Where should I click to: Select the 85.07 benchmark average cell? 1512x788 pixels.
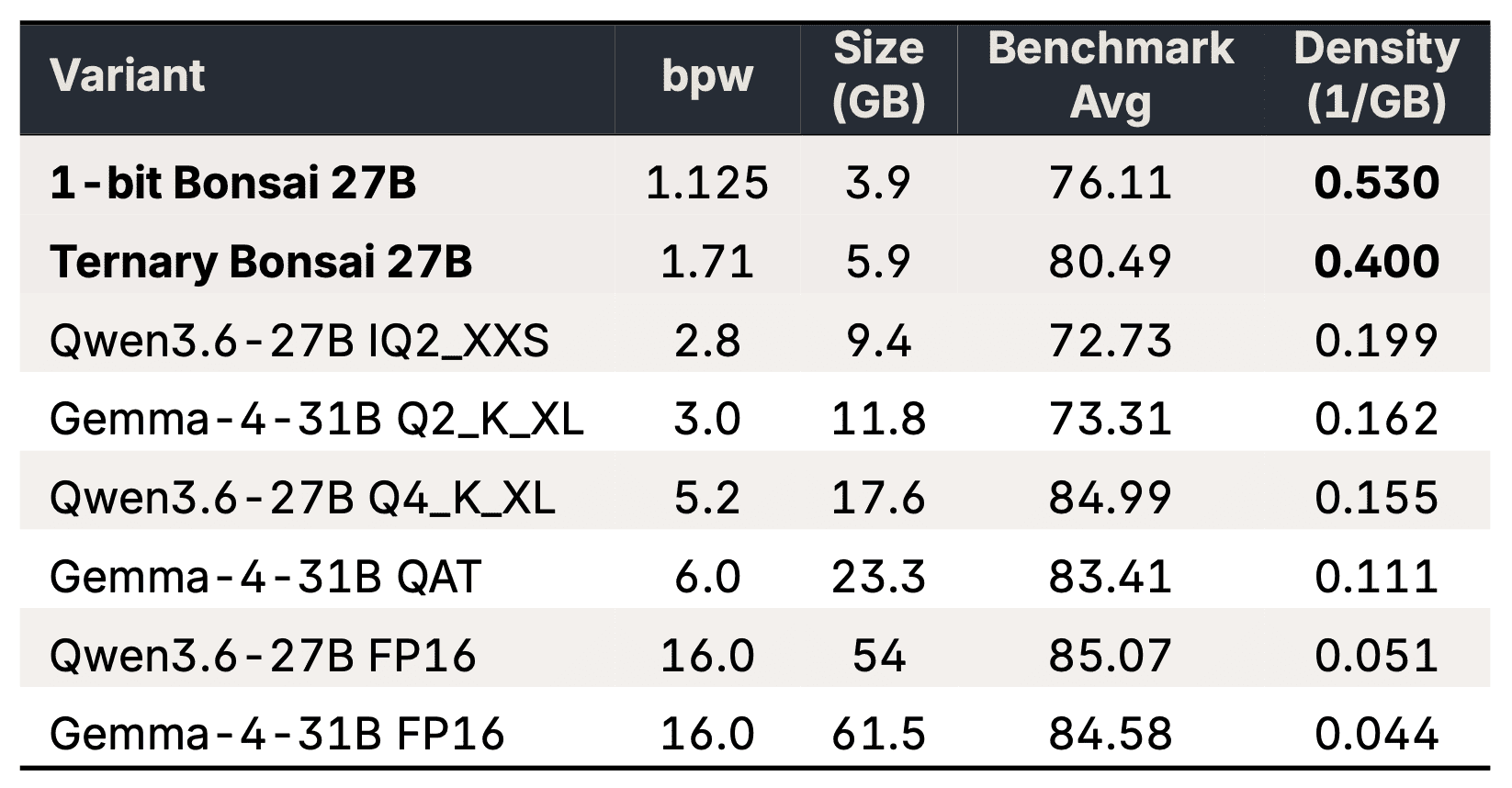pos(1111,656)
